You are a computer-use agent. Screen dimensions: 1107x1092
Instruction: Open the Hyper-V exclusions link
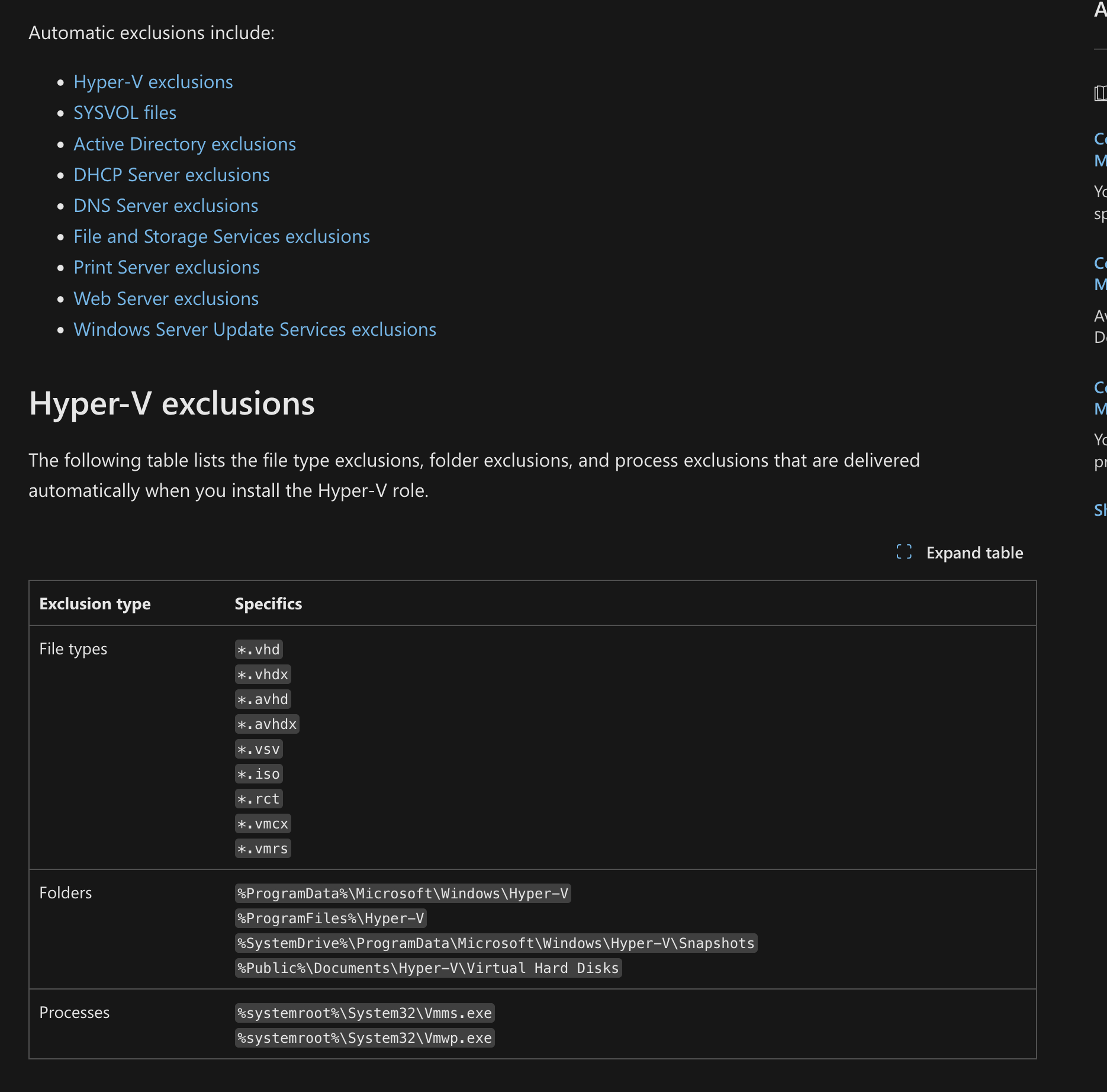tap(153, 82)
